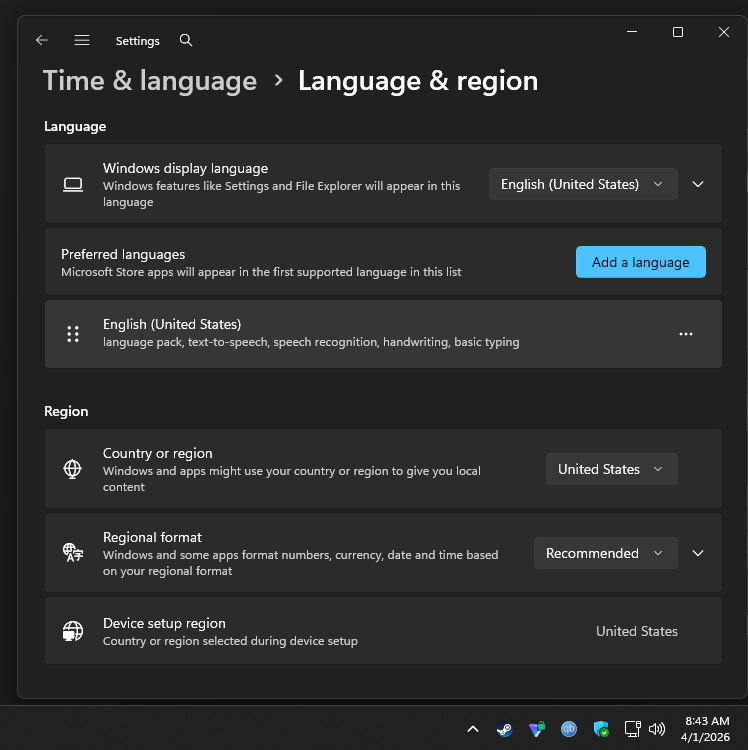This screenshot has height=750, width=748.
Task: Expand the Regional format card
Action: point(698,553)
